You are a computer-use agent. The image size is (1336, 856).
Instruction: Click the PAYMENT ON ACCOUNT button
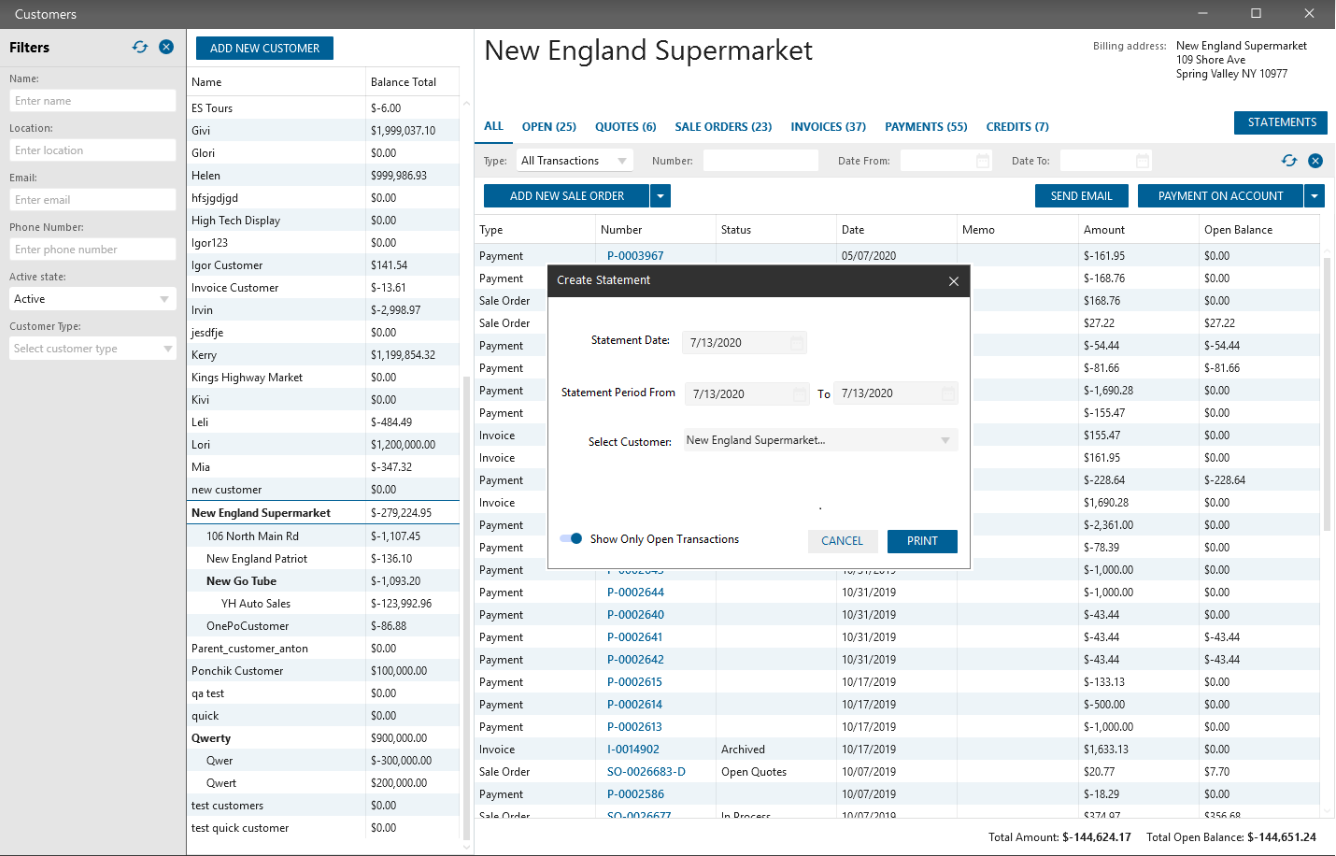[1220, 196]
